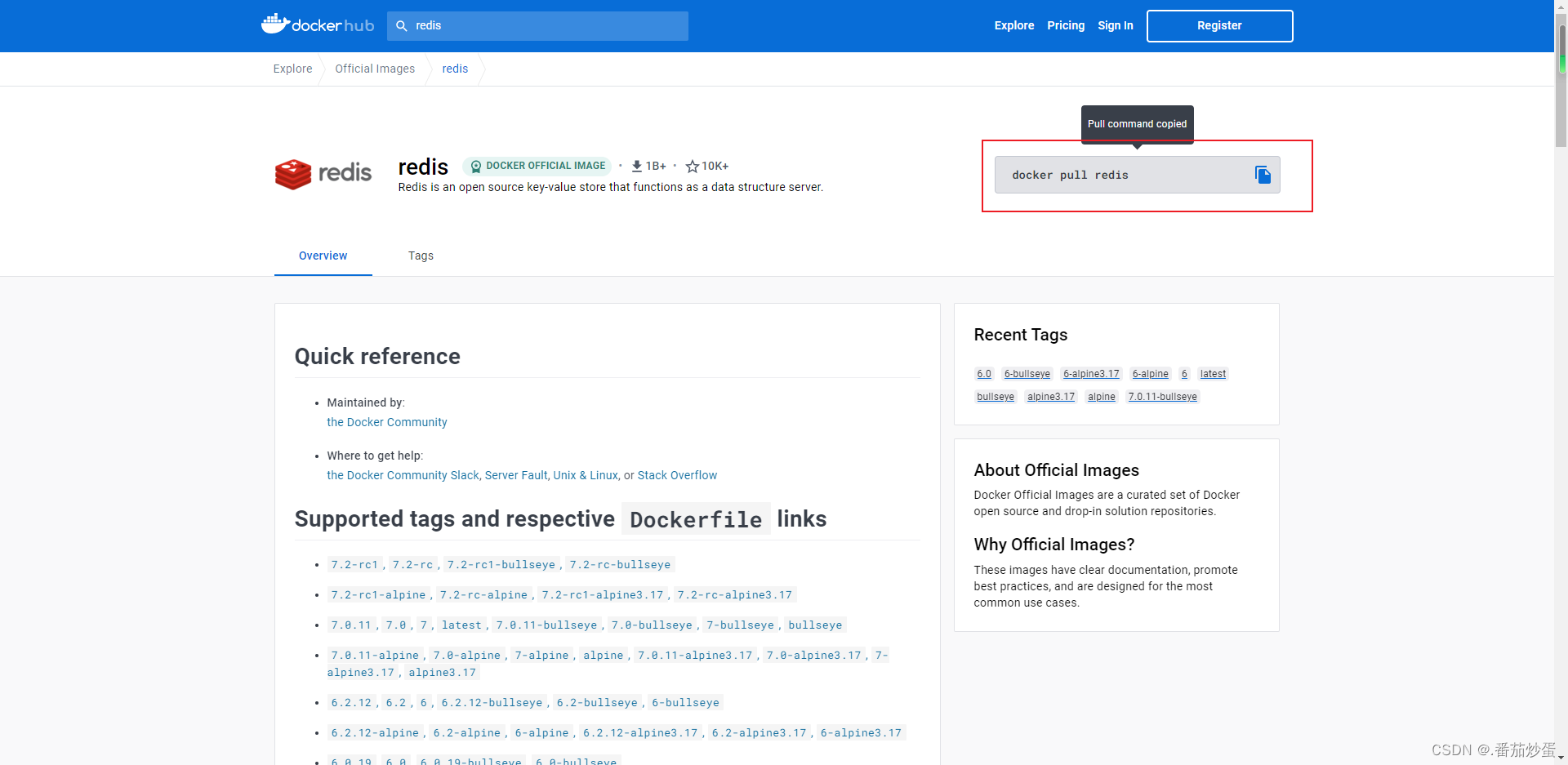This screenshot has height=765, width=1568.
Task: Open the Docker Community Slack link
Action: [x=403, y=475]
